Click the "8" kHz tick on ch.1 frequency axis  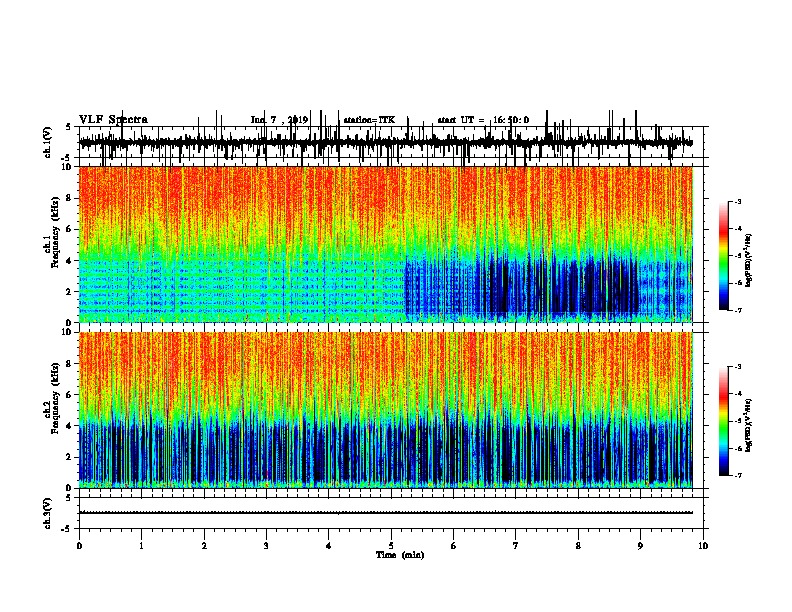click(x=70, y=198)
